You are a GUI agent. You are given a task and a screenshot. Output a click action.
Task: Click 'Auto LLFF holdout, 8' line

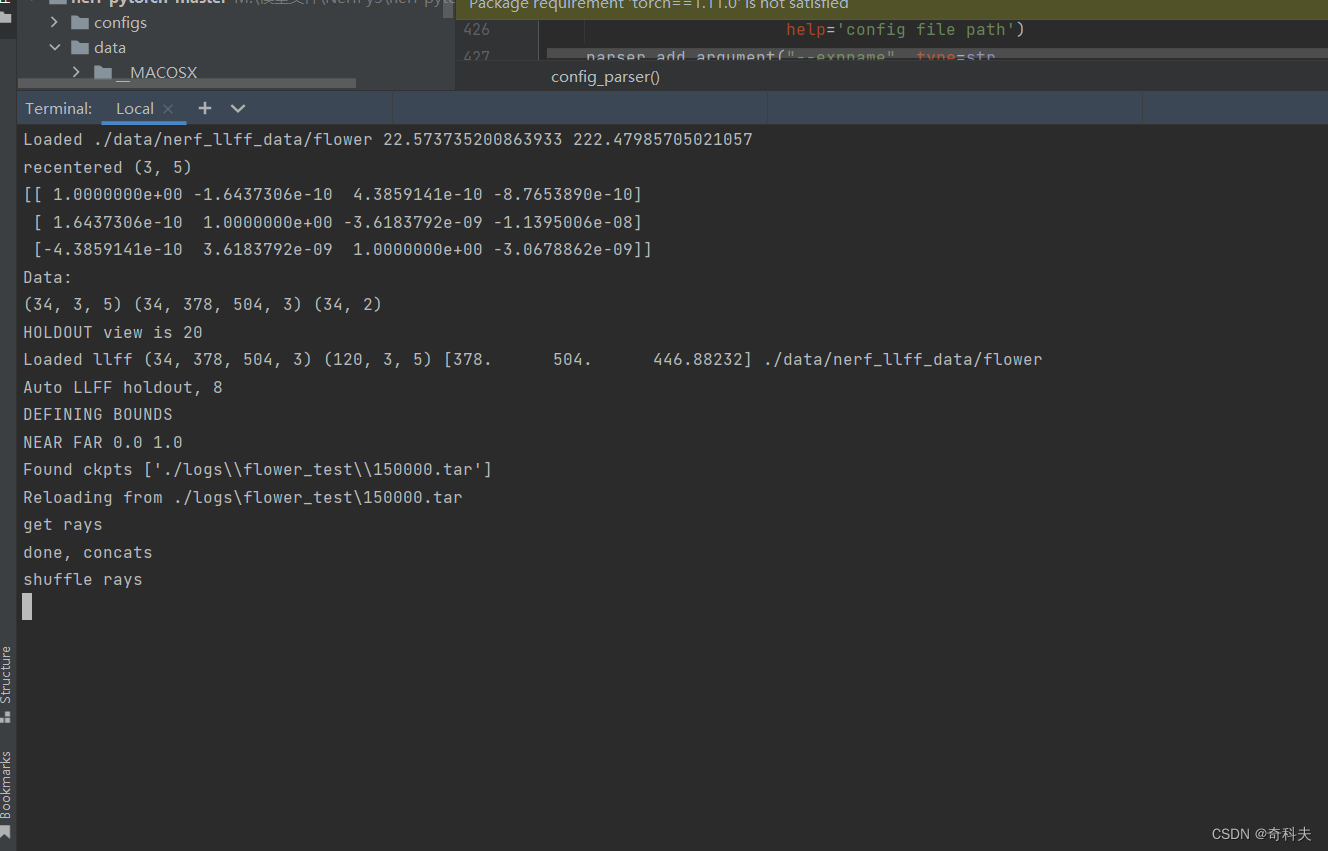(x=123, y=387)
